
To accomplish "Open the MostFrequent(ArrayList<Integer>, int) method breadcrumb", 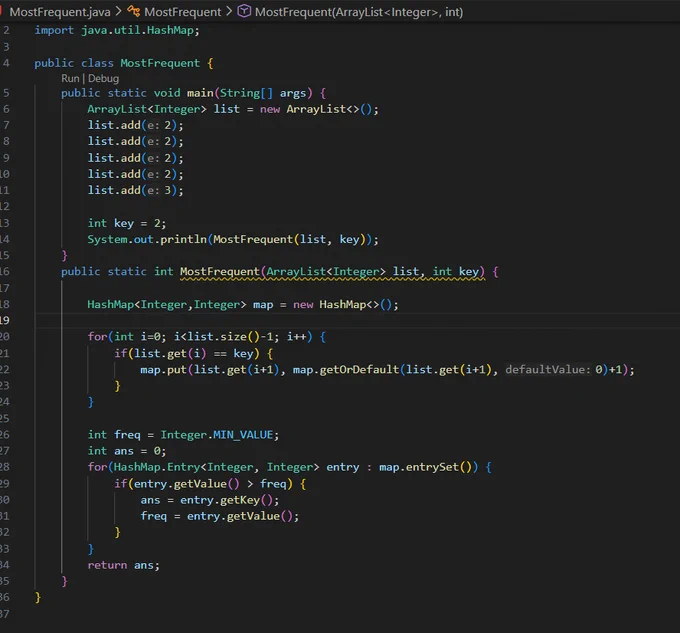I will [359, 12].
